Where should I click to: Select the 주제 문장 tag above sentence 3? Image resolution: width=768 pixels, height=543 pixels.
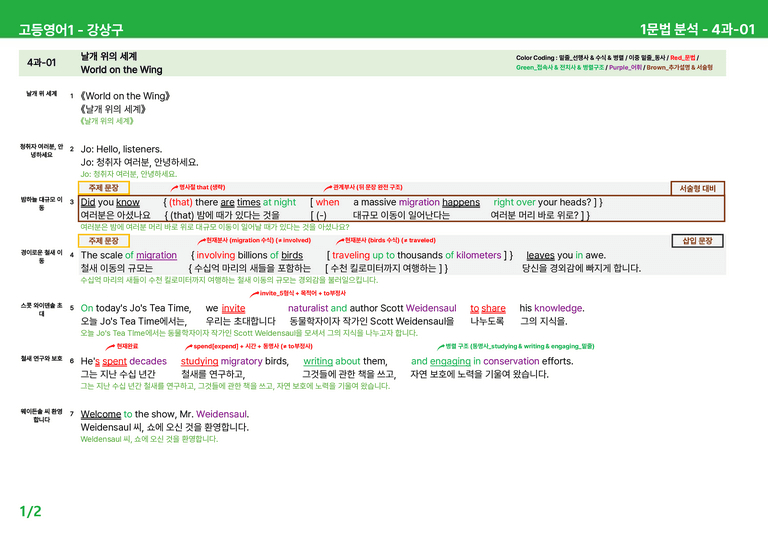(x=104, y=188)
